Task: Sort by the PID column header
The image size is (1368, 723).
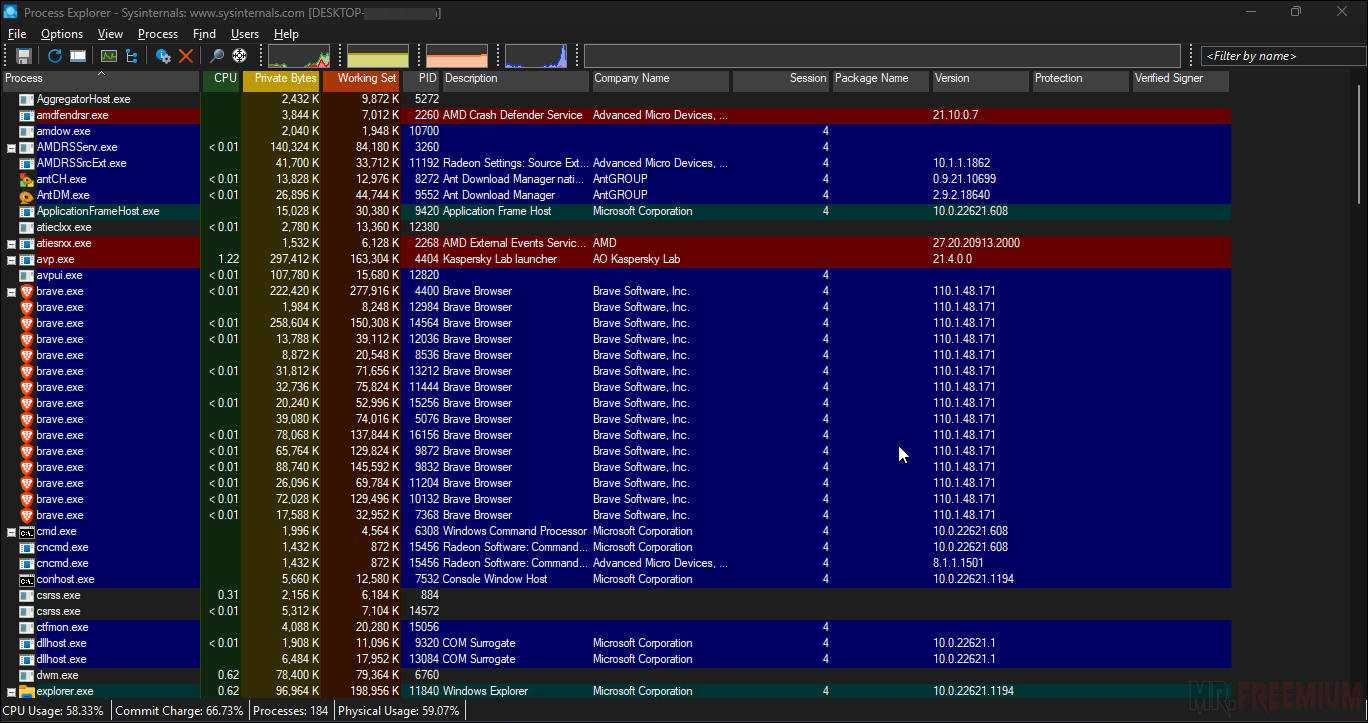Action: [x=421, y=80]
